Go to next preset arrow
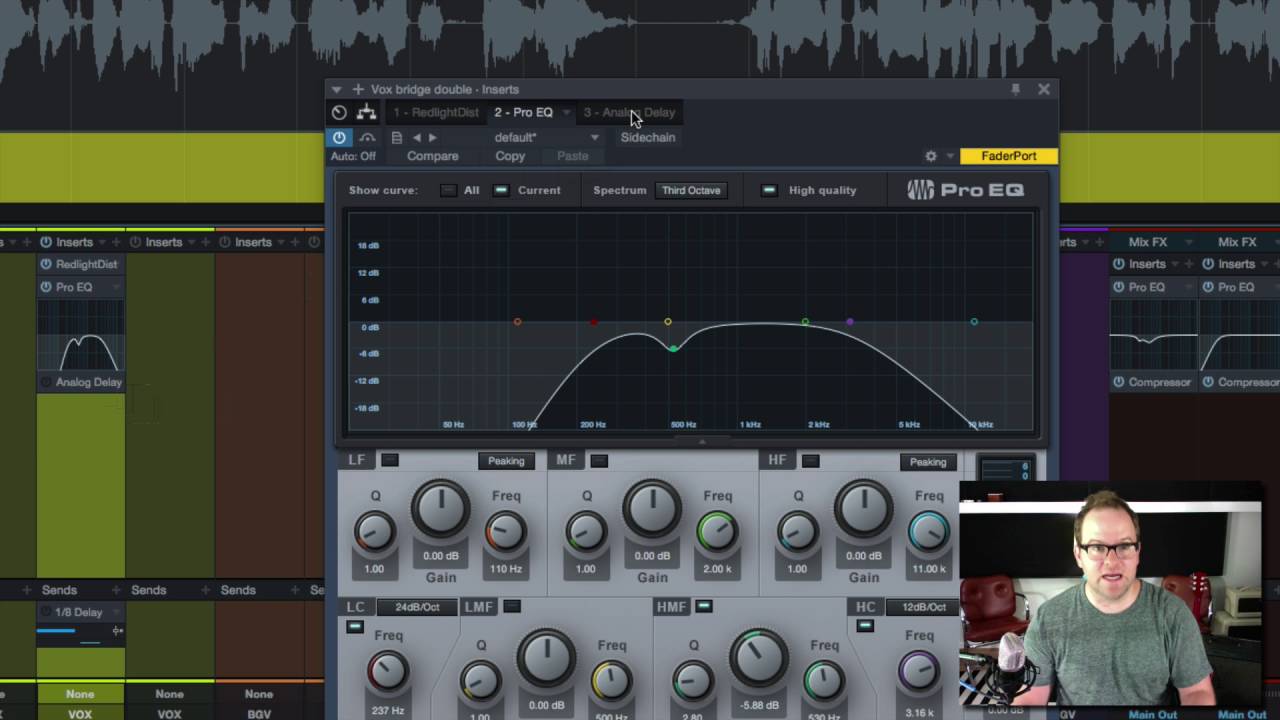The image size is (1280, 720). click(x=432, y=138)
